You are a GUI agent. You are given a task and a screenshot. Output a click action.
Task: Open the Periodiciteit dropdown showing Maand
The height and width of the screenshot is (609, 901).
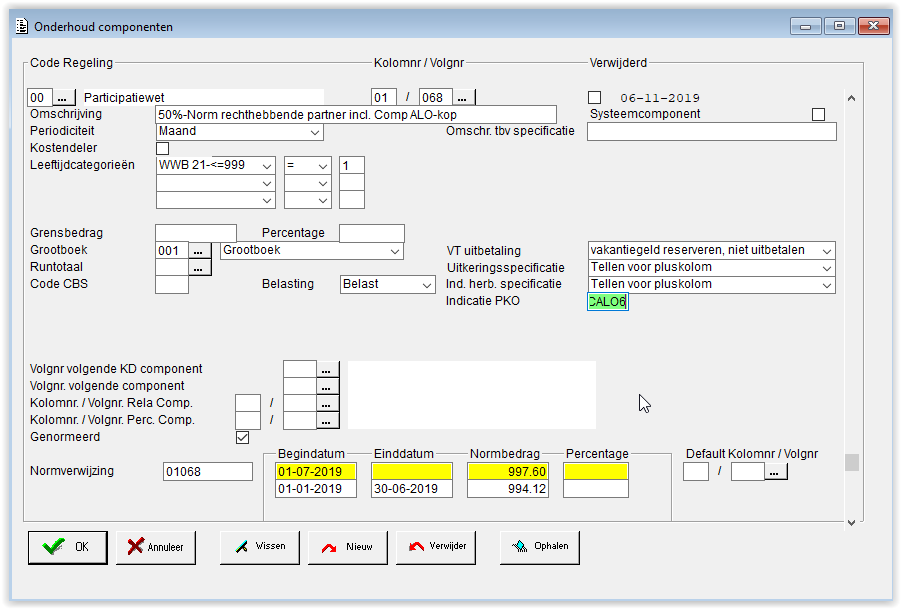click(x=240, y=132)
